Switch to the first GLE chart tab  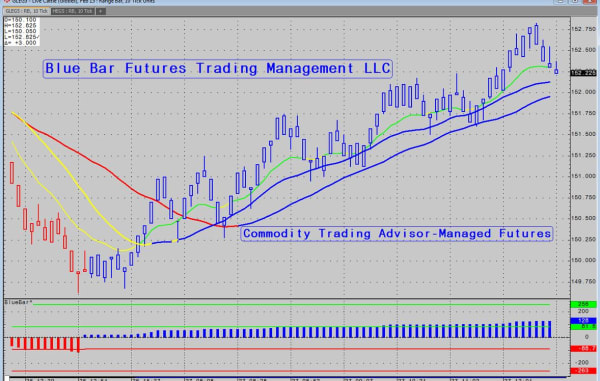point(26,11)
